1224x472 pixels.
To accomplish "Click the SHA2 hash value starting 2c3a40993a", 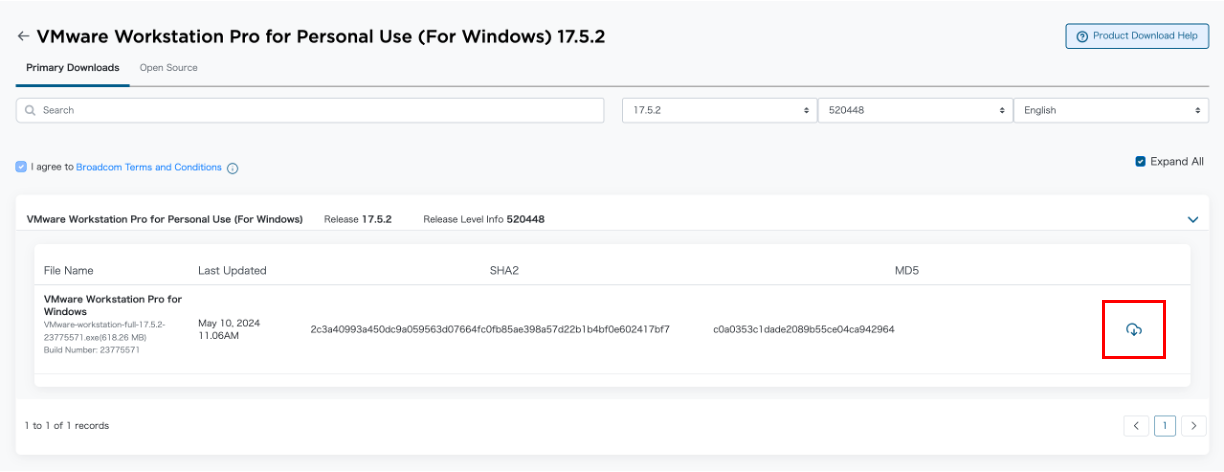I will click(x=490, y=329).
